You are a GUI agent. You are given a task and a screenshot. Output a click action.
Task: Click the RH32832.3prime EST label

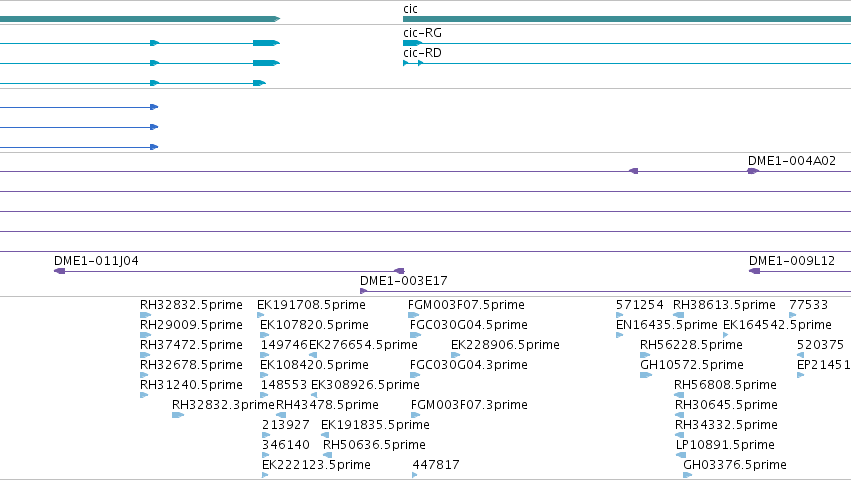tap(223, 405)
